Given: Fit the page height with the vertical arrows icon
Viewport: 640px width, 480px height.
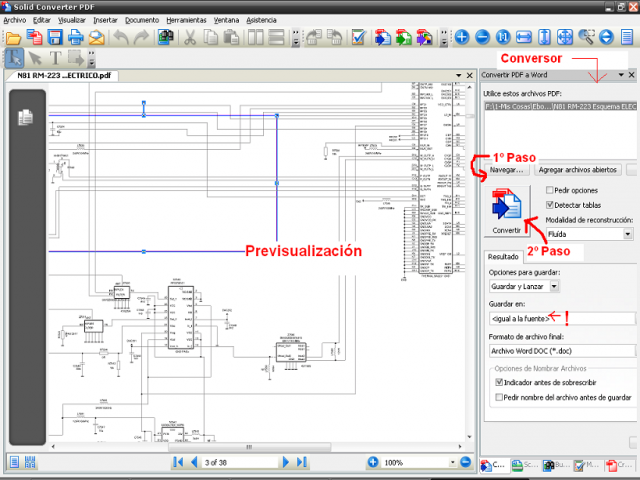Looking at the screenshot, I should pos(544,38).
